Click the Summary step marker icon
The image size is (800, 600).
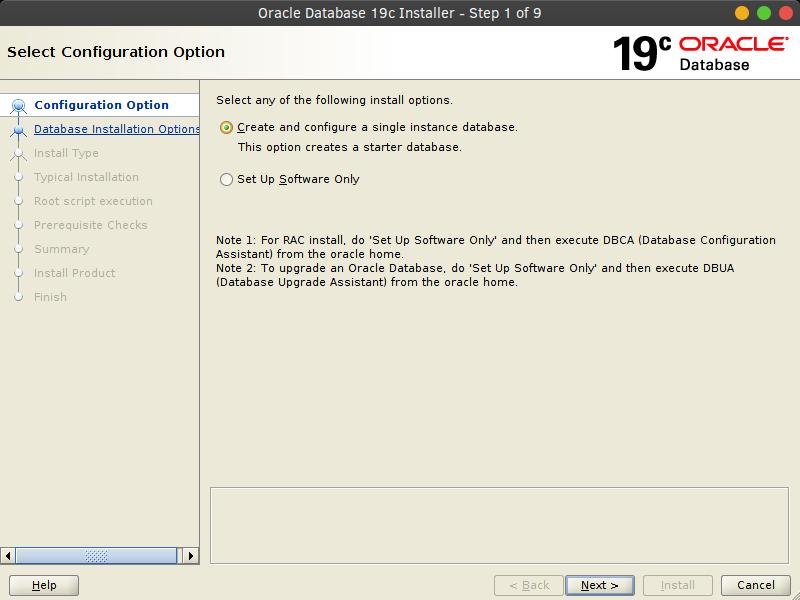[x=19, y=249]
